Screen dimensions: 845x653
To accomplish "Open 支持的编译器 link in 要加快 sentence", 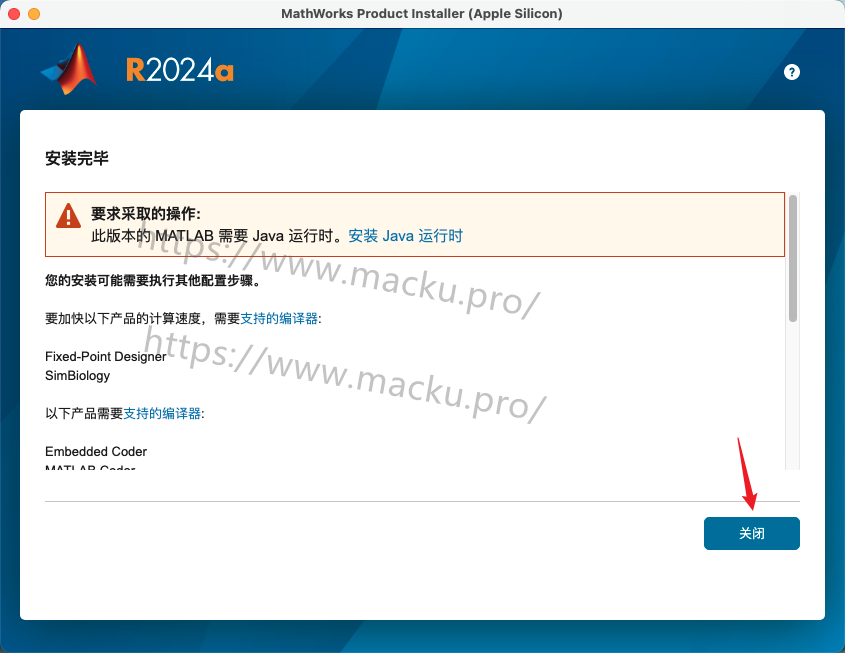I will tap(279, 318).
